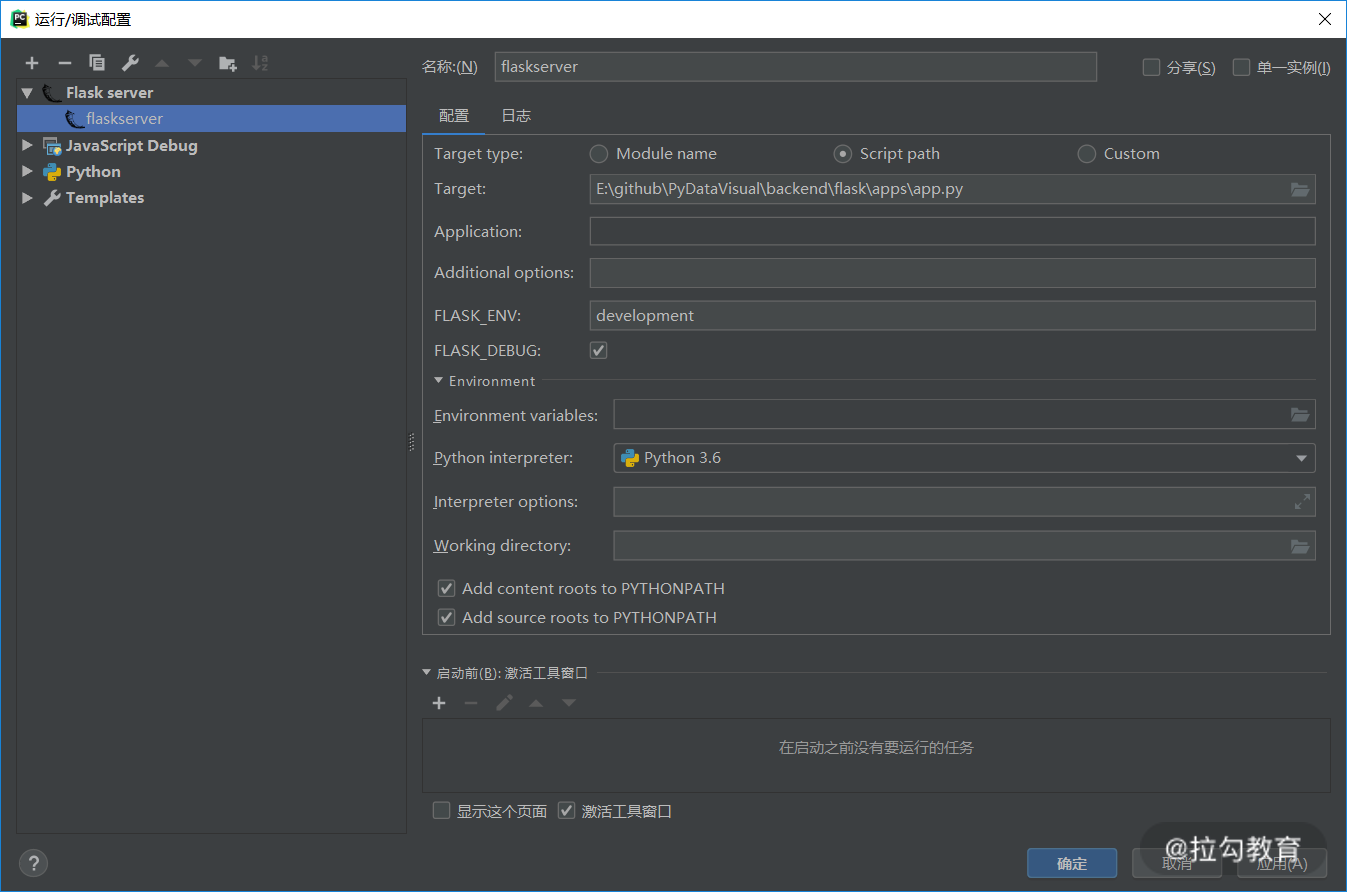Click the Add New Configuration plus icon
The width and height of the screenshot is (1347, 892).
32,63
